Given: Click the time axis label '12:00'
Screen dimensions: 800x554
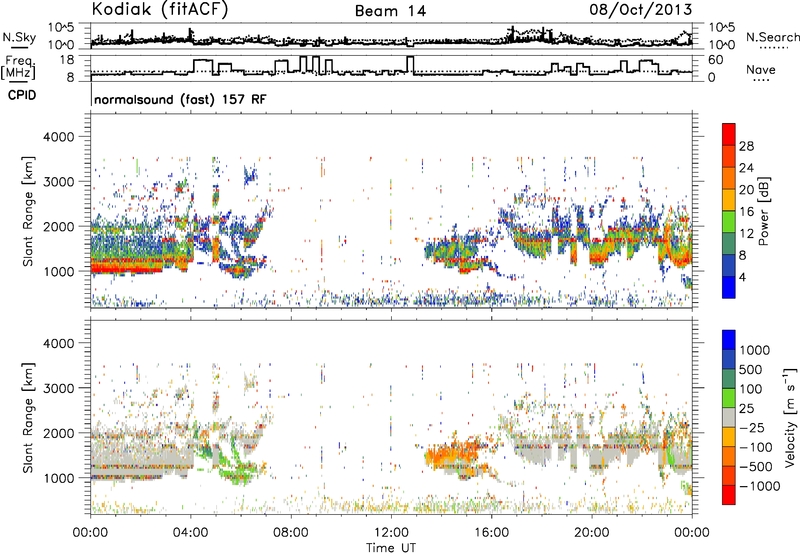Looking at the screenshot, I should (x=391, y=533).
